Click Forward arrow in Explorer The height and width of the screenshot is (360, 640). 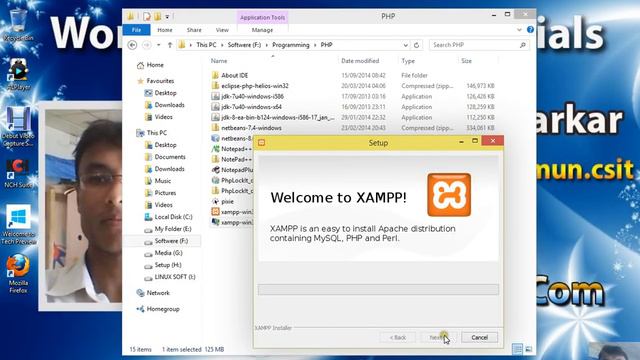147,45
